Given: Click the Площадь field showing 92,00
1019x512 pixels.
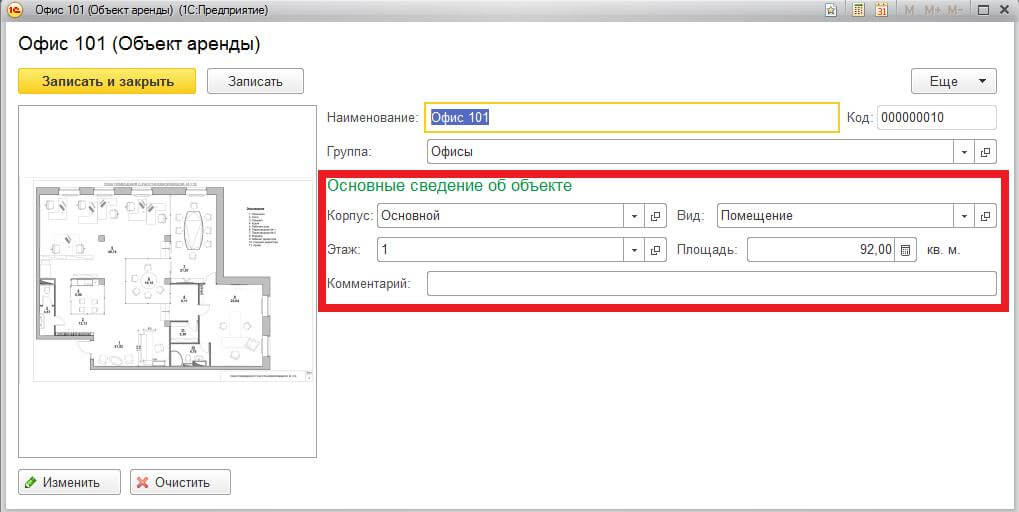Looking at the screenshot, I should [x=821, y=250].
